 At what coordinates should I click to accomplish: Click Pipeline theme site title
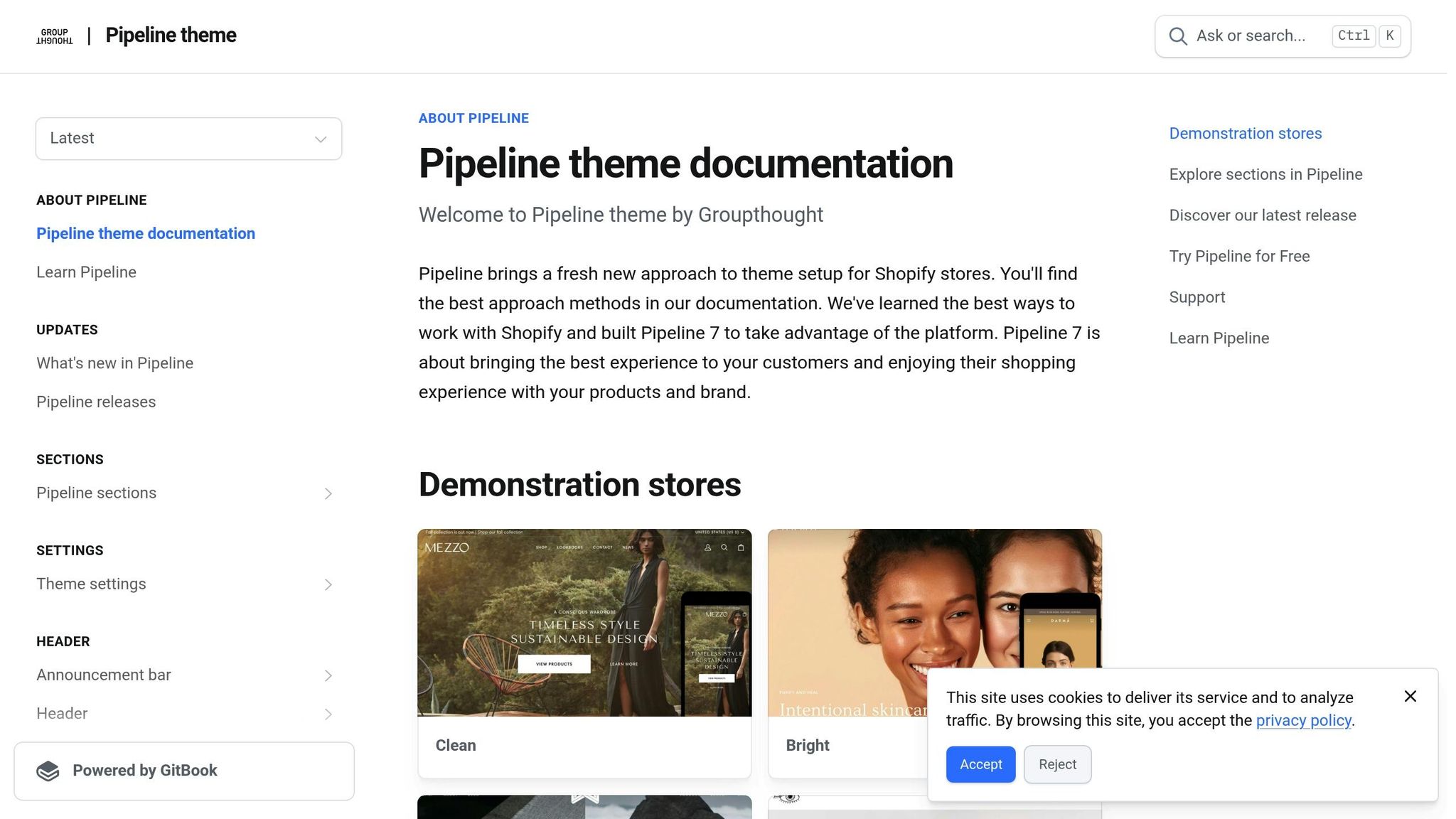[171, 35]
